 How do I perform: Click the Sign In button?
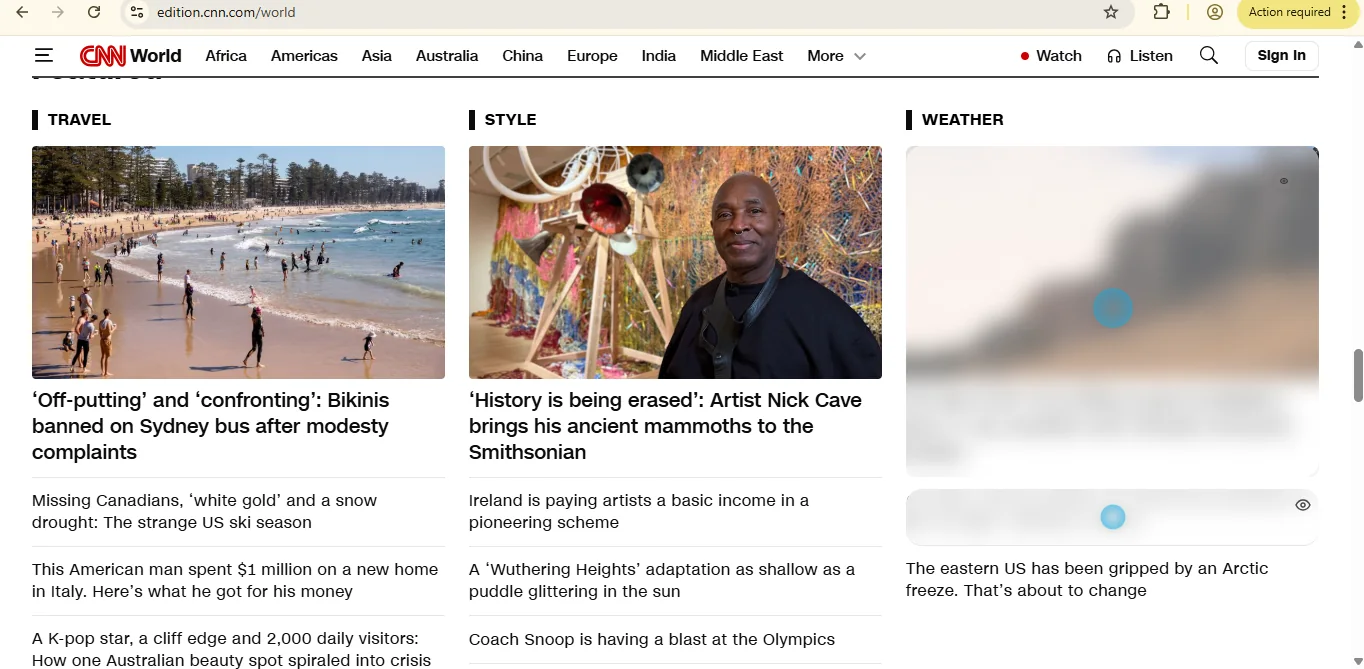(1281, 56)
